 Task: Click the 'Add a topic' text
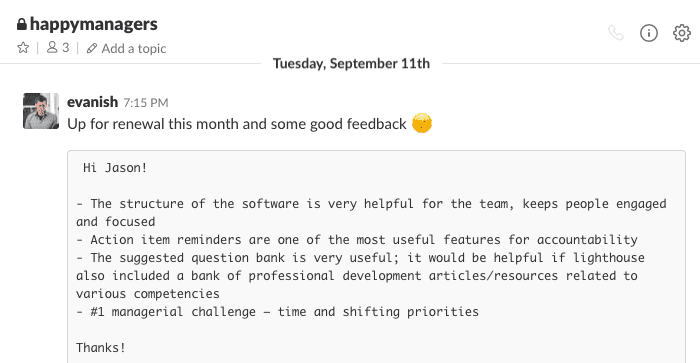coord(134,48)
